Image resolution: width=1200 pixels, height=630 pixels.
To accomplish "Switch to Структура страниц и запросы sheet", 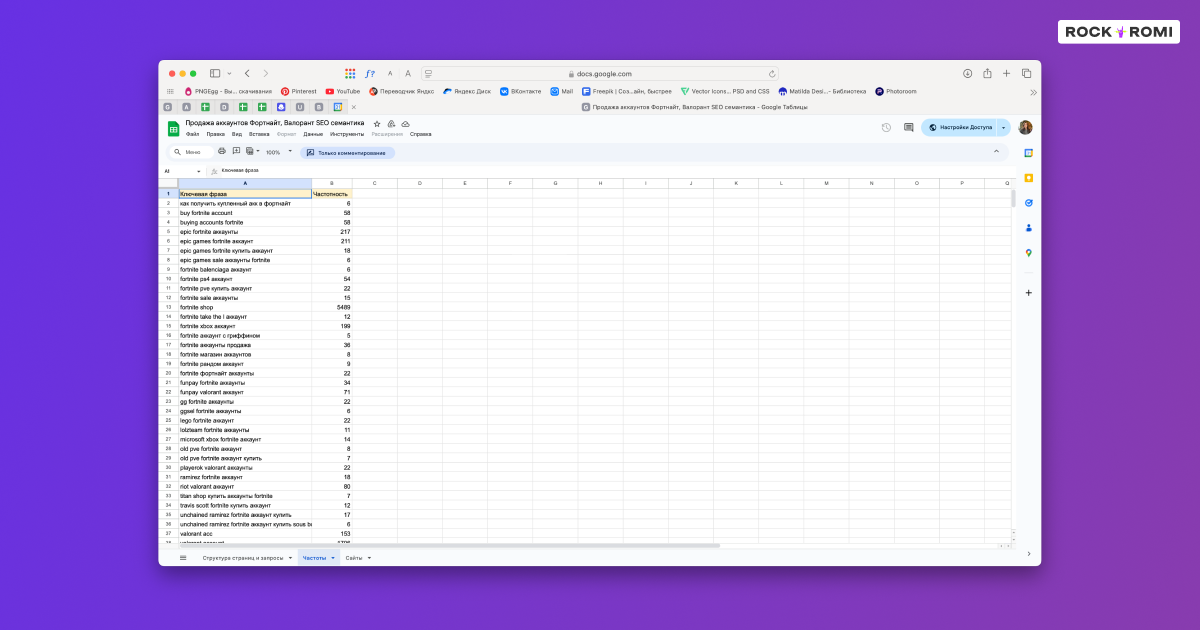I will (x=243, y=557).
